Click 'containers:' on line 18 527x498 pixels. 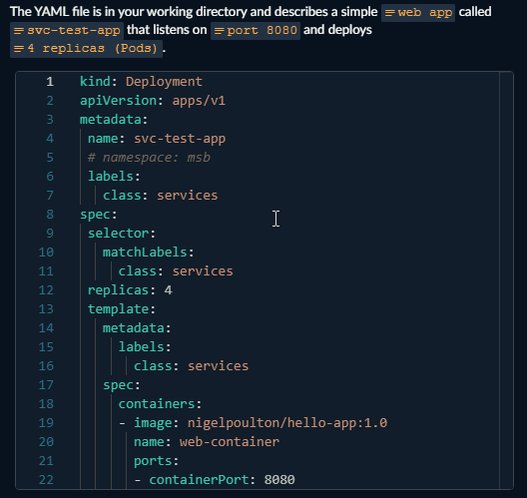click(x=160, y=404)
